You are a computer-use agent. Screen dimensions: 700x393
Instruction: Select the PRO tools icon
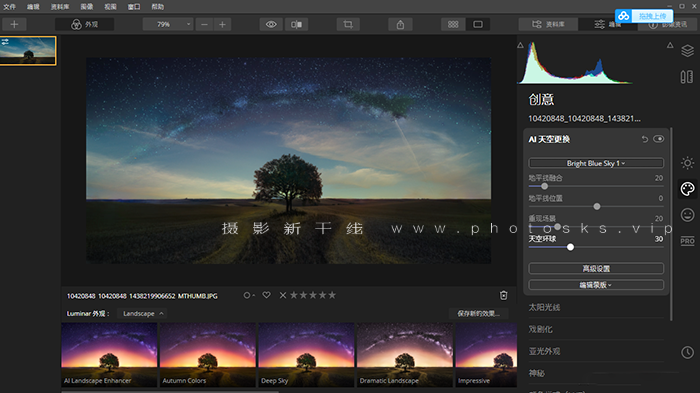[688, 241]
